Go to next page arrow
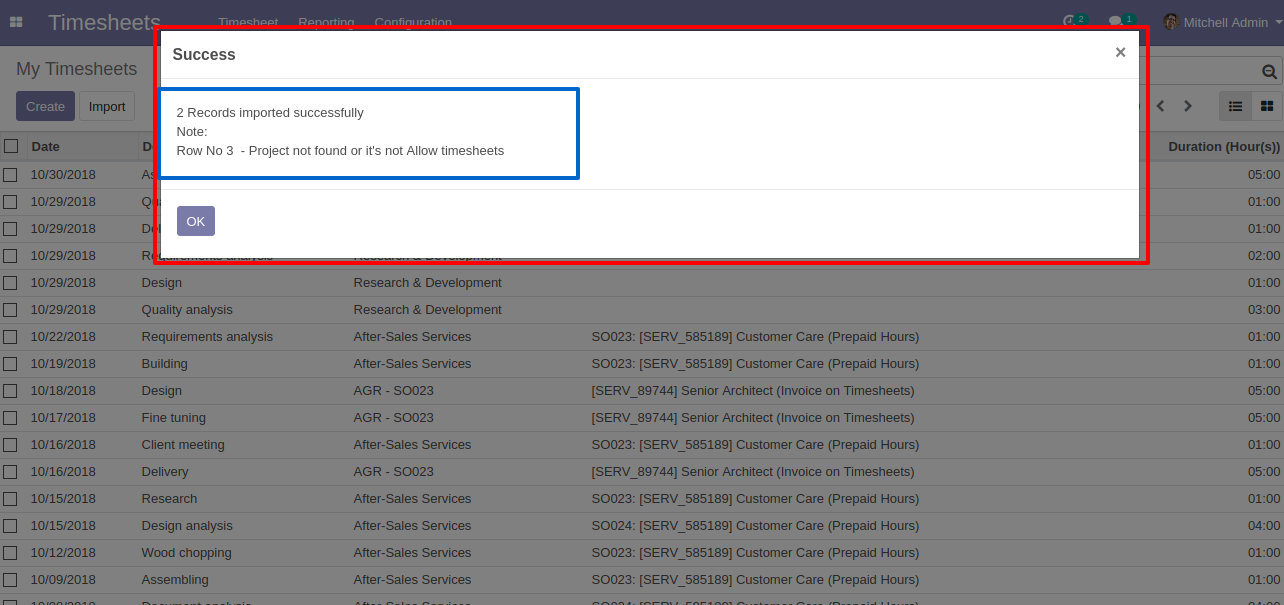 point(1188,106)
